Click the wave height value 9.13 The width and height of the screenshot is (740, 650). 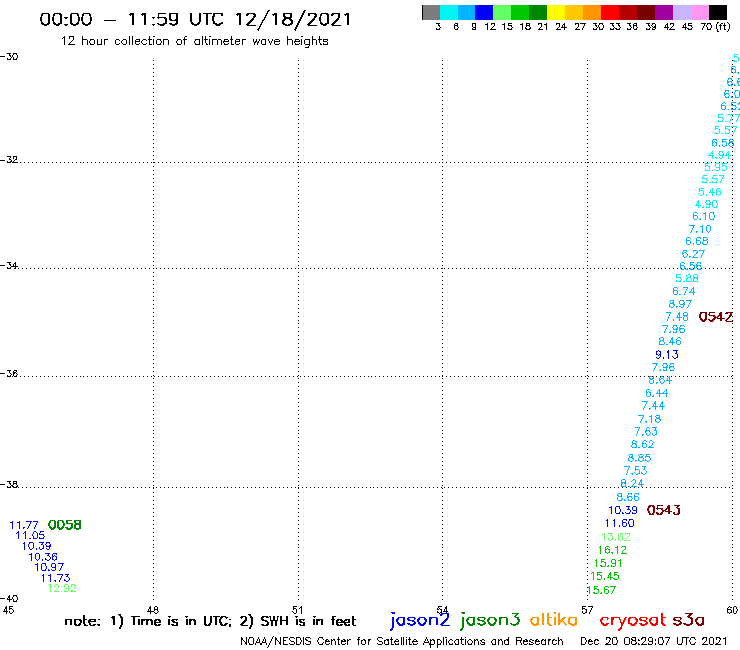666,354
